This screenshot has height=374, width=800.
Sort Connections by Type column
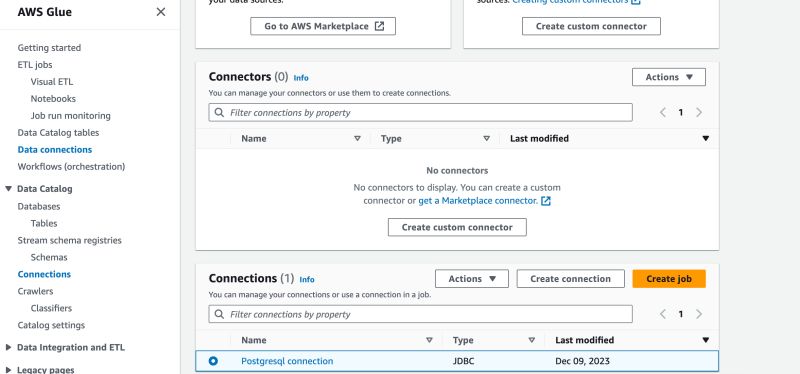pos(532,340)
